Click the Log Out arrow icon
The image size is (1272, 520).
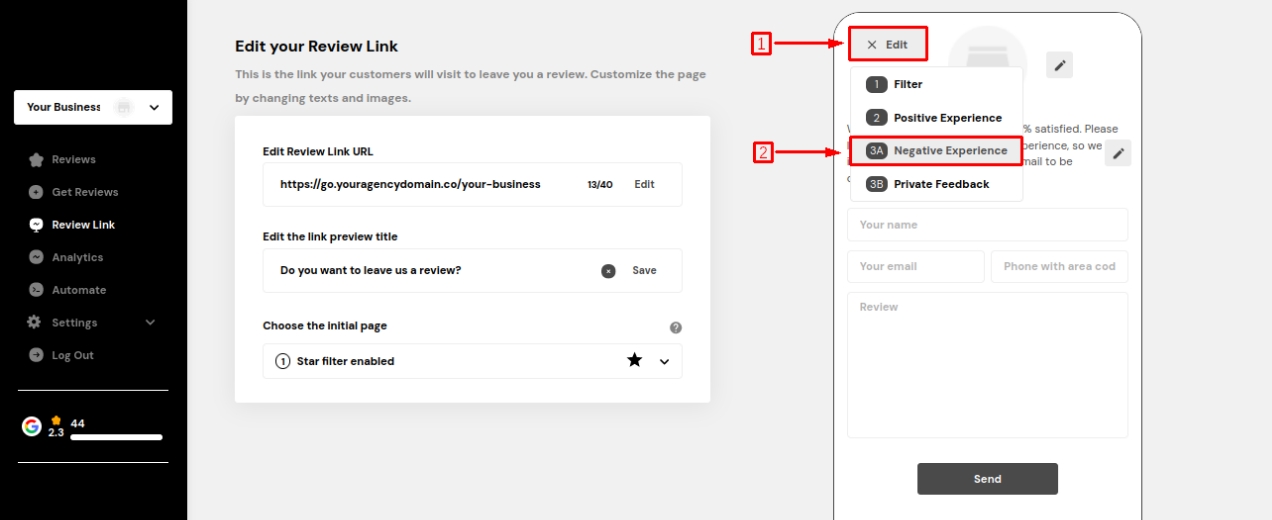pos(36,355)
